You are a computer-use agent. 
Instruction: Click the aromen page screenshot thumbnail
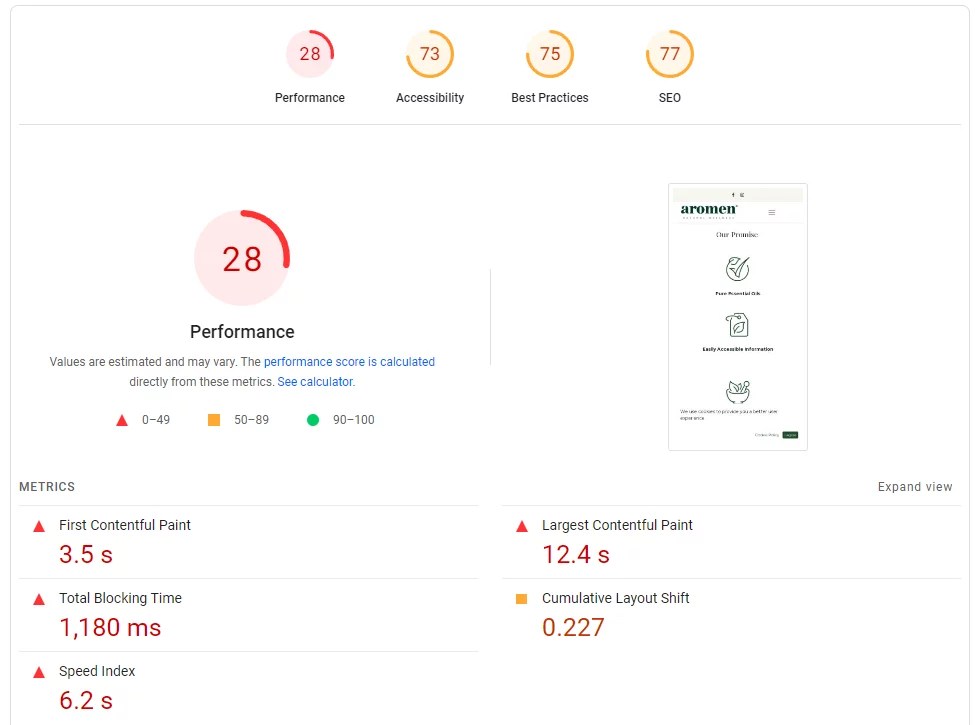pos(737,317)
